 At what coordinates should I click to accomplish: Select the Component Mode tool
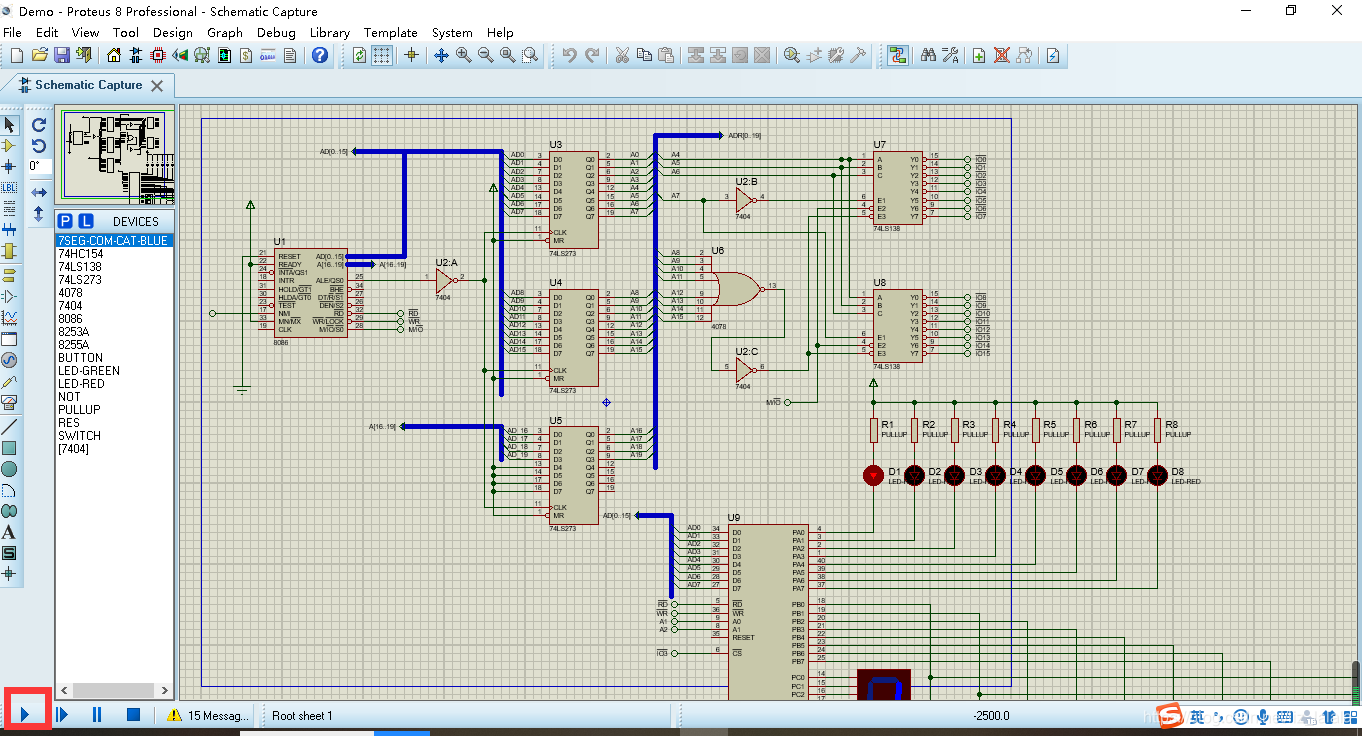click(x=10, y=146)
